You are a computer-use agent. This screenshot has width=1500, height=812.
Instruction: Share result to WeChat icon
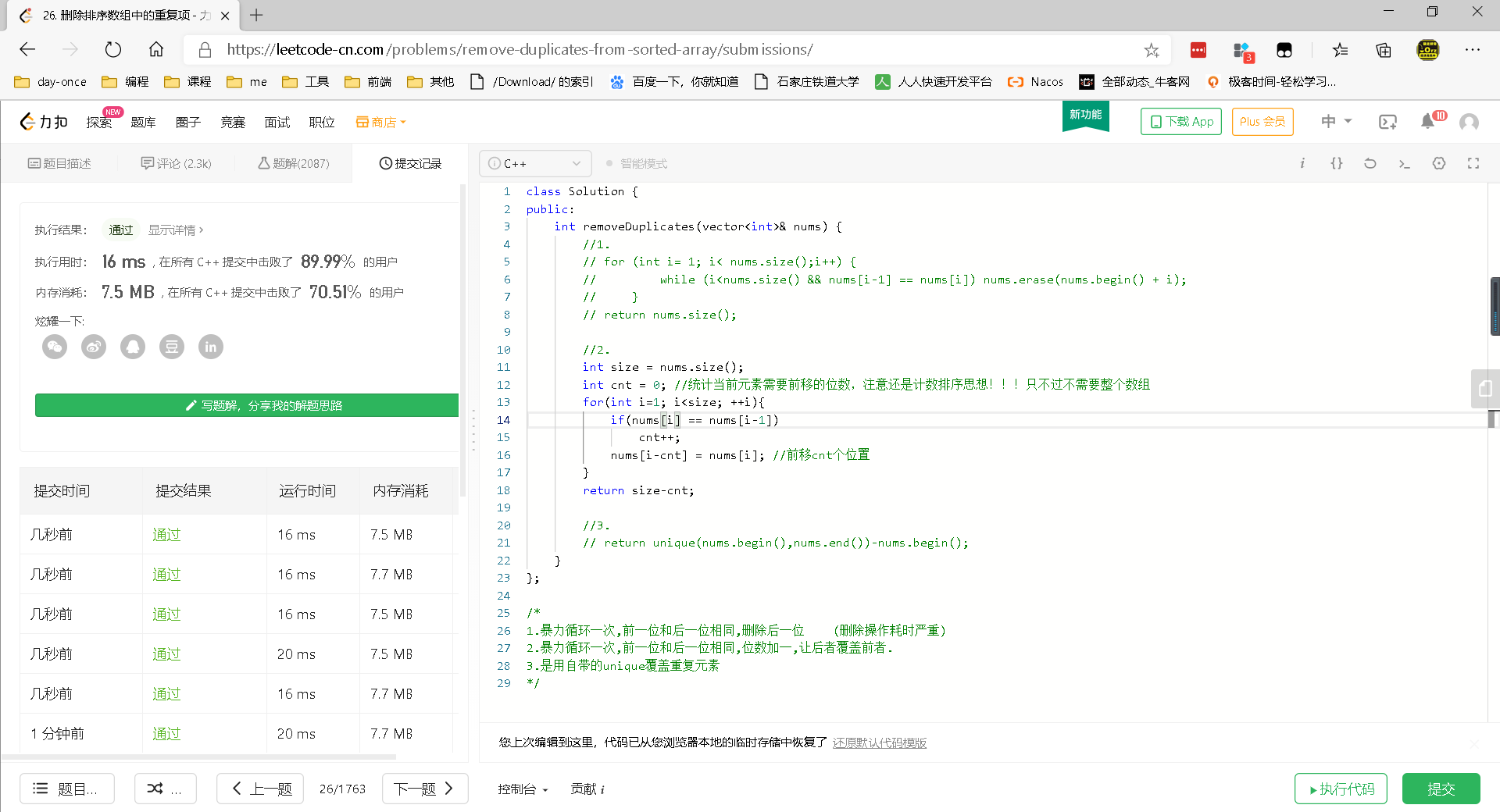[55, 347]
